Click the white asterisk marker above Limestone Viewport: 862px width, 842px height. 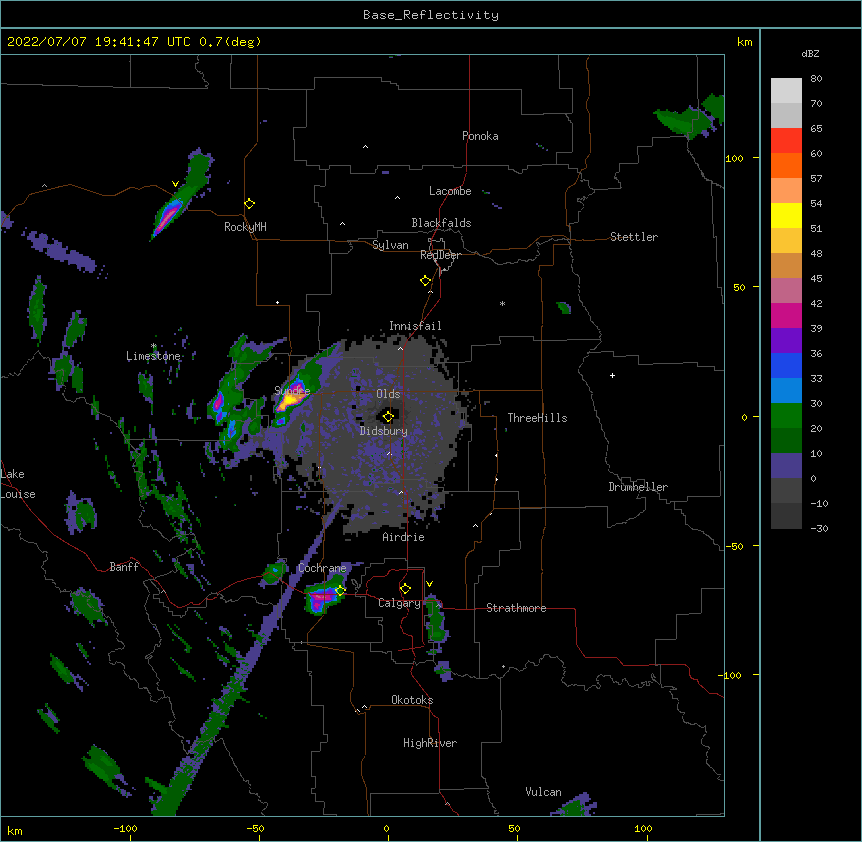click(153, 346)
